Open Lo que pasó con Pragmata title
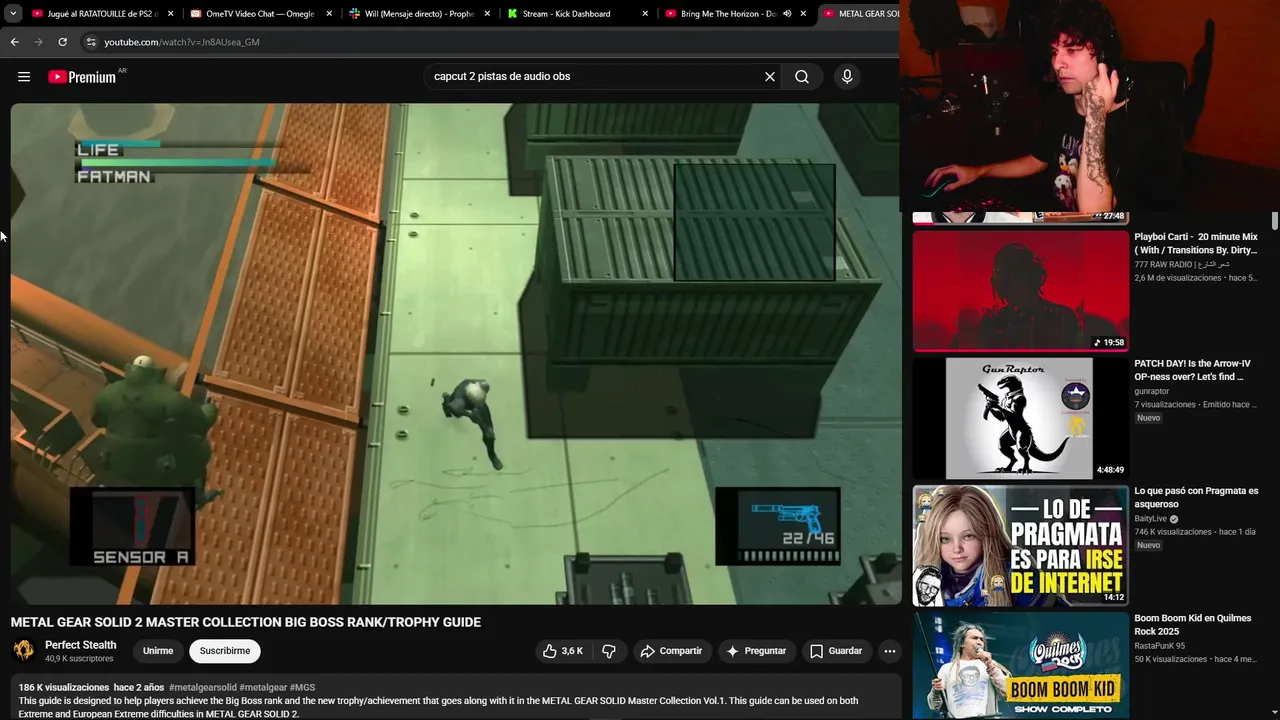Screen dimensions: 1280x720 1196,498
